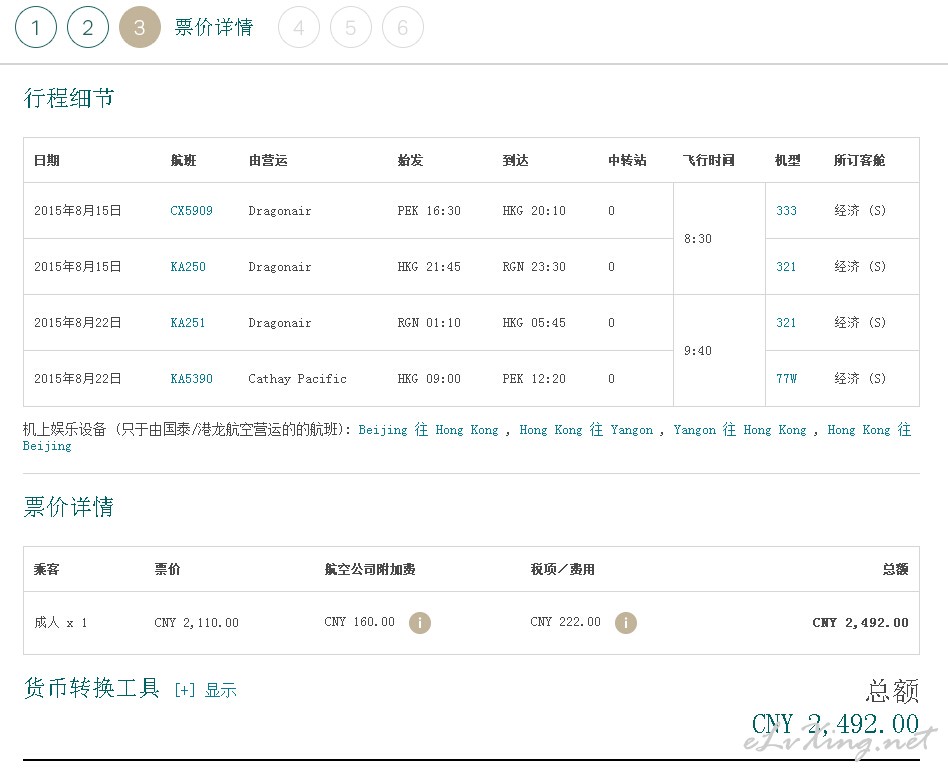This screenshot has width=948, height=774.
Task: Click the 中转站 column header
Action: coord(627,160)
